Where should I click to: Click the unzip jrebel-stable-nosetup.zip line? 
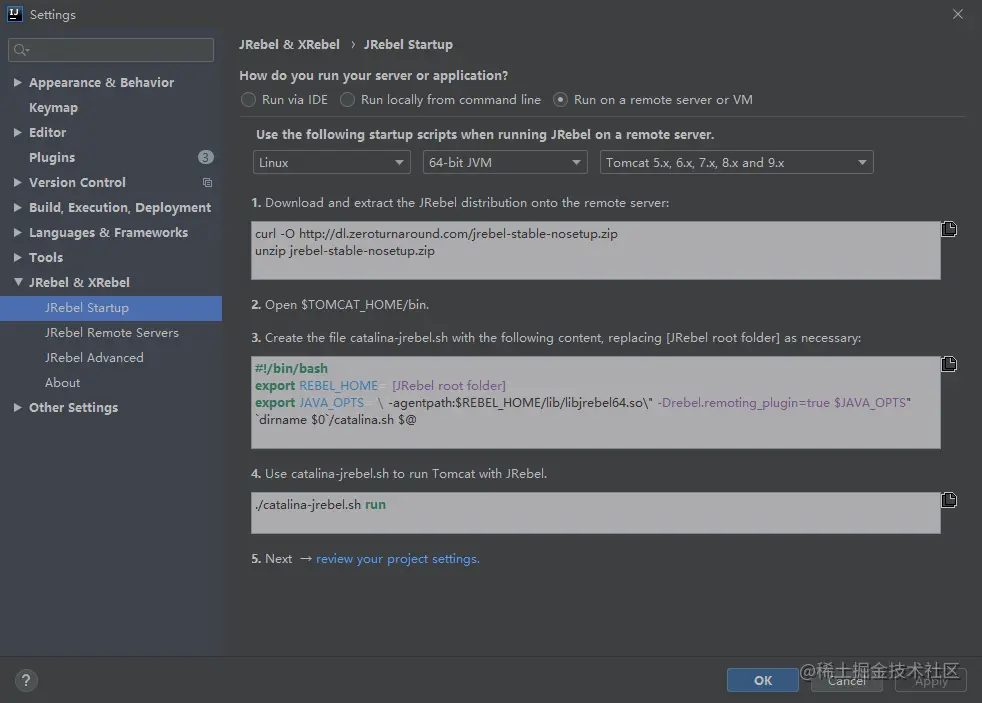click(344, 251)
